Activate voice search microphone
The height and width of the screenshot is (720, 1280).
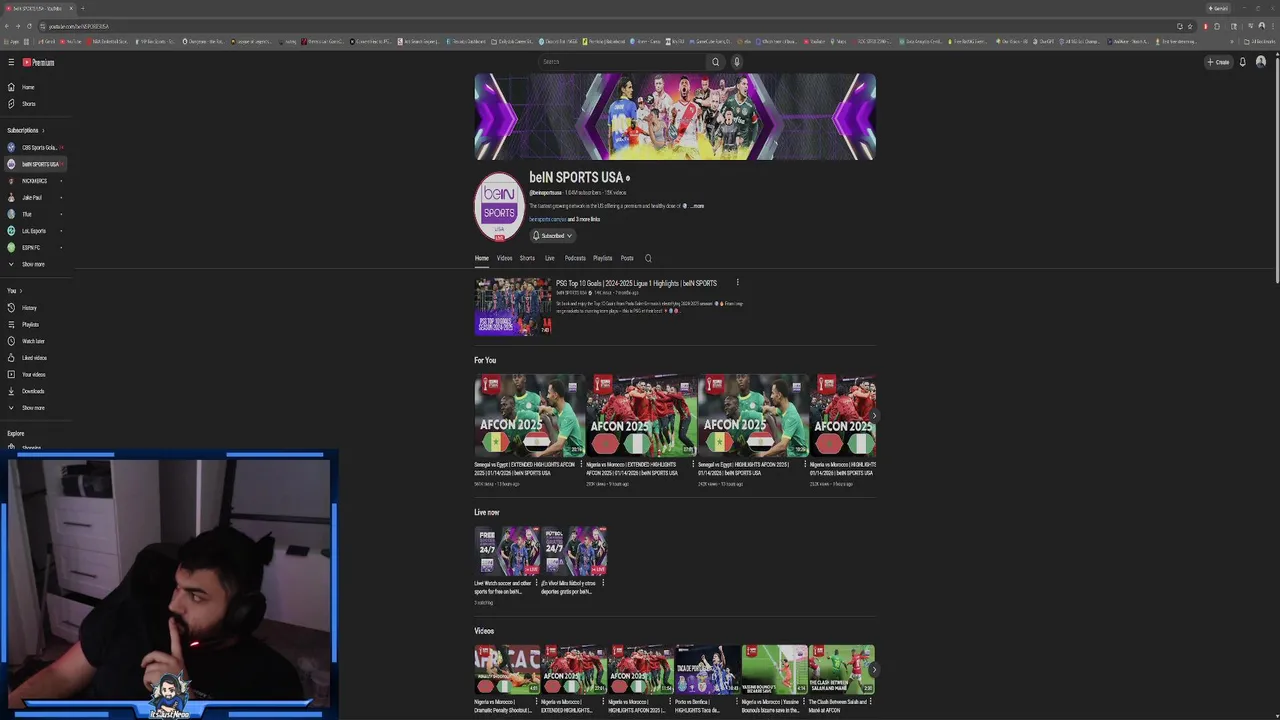point(737,62)
